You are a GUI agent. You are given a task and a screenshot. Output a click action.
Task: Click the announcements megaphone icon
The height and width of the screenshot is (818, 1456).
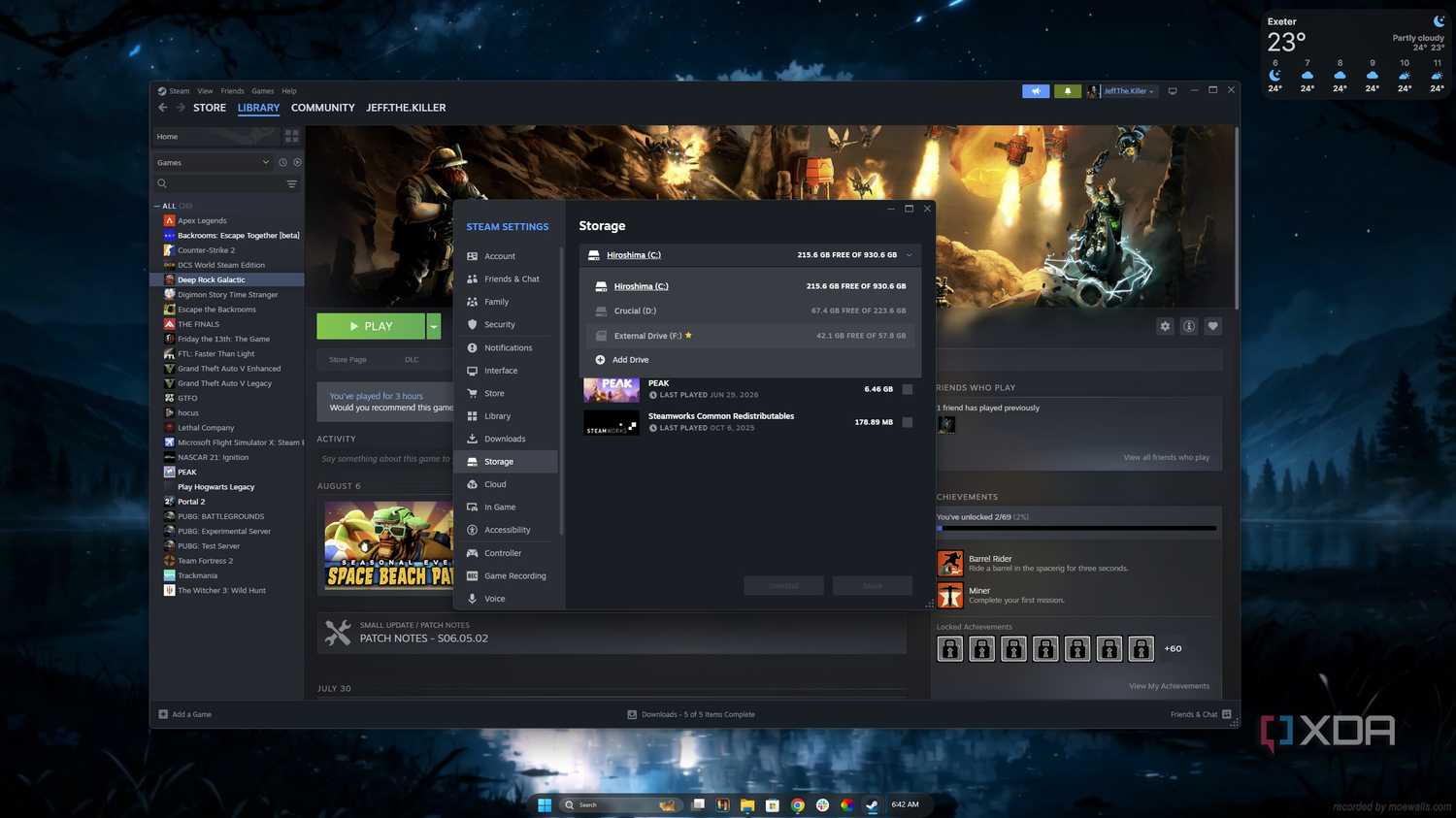click(x=1036, y=91)
